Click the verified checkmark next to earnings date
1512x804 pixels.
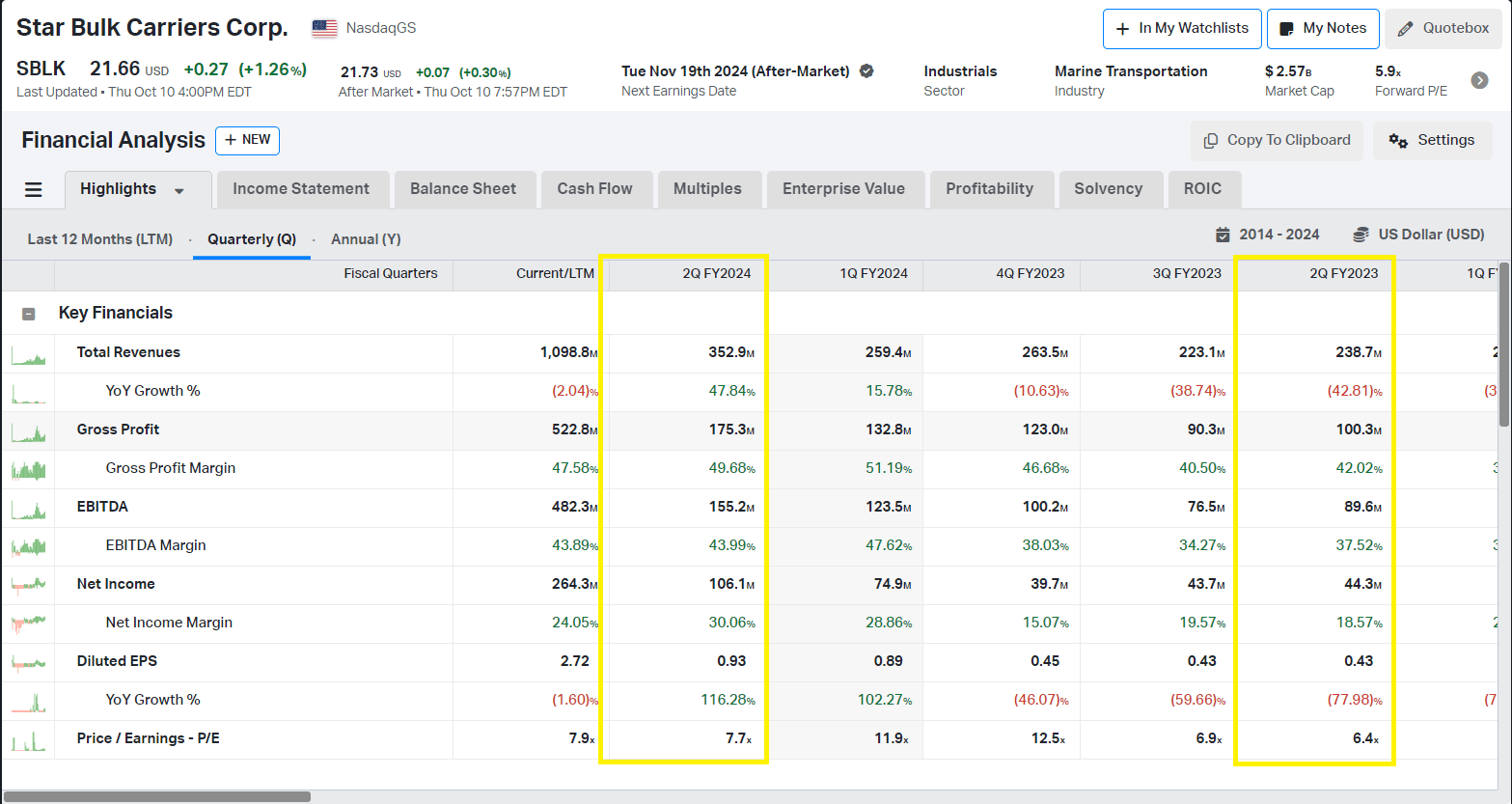pyautogui.click(x=866, y=70)
